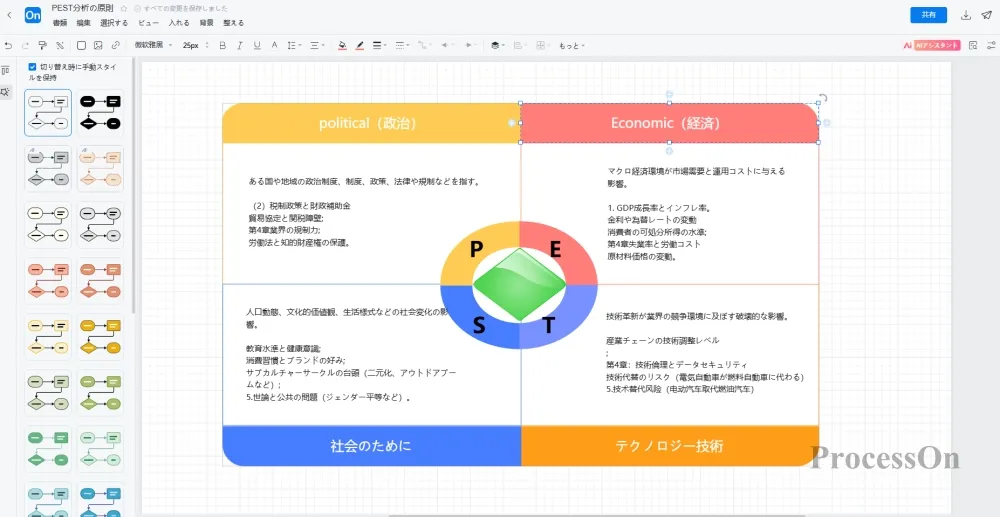Toggle italic text formatting
Screen dimensions: 1000x517
tap(239, 45)
